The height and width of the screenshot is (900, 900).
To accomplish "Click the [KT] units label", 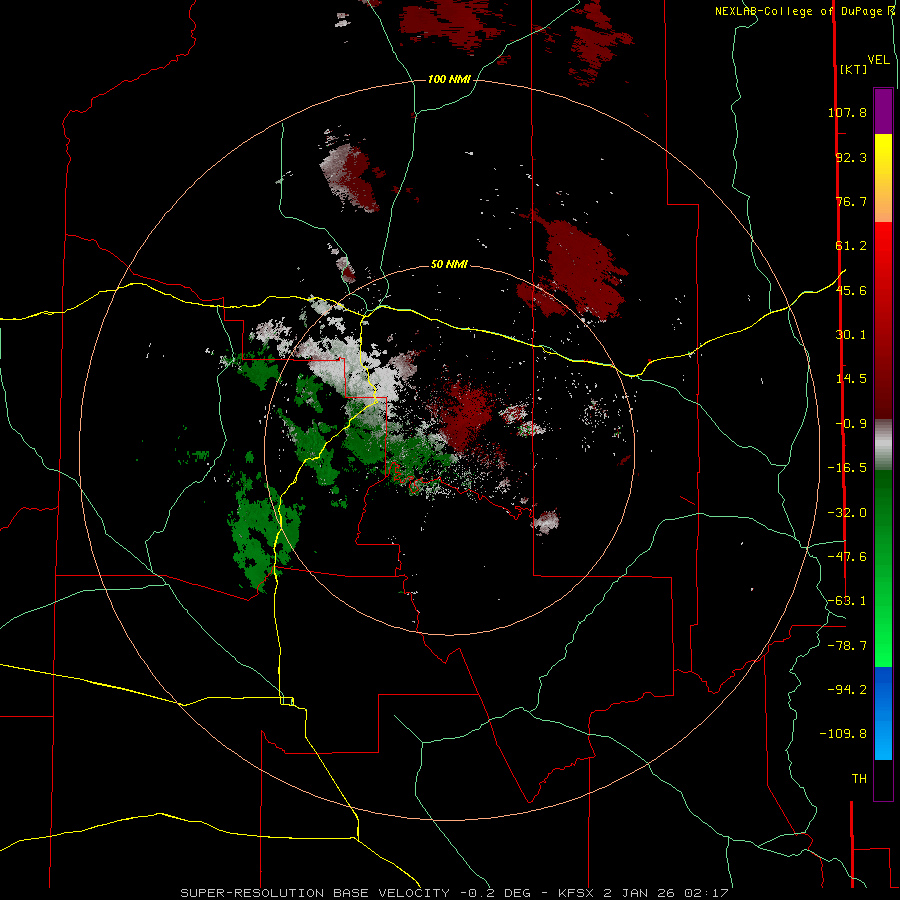I will (853, 69).
